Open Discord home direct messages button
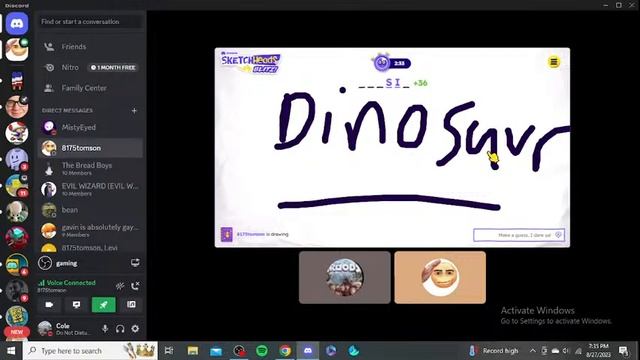640x360 pixels. click(x=17, y=24)
